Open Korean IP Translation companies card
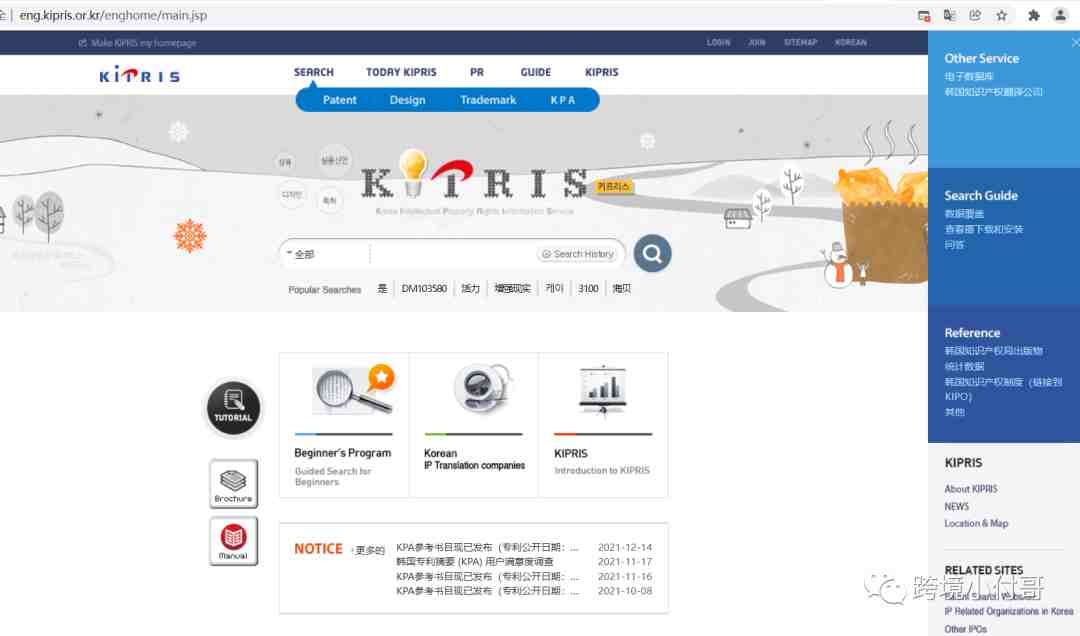Screen dimensions: 1080x636 click(474, 425)
